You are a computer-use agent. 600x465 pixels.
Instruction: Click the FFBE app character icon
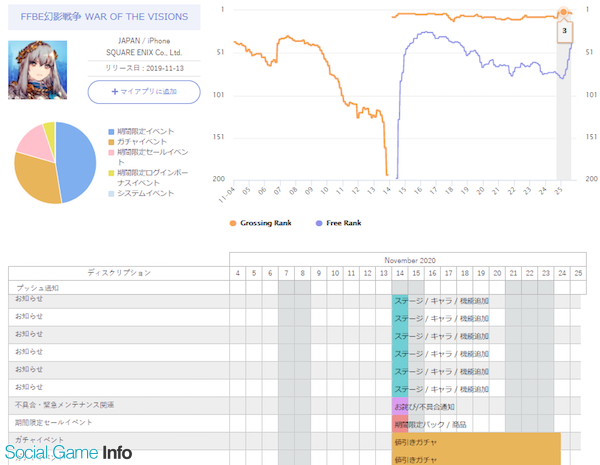pyautogui.click(x=37, y=69)
